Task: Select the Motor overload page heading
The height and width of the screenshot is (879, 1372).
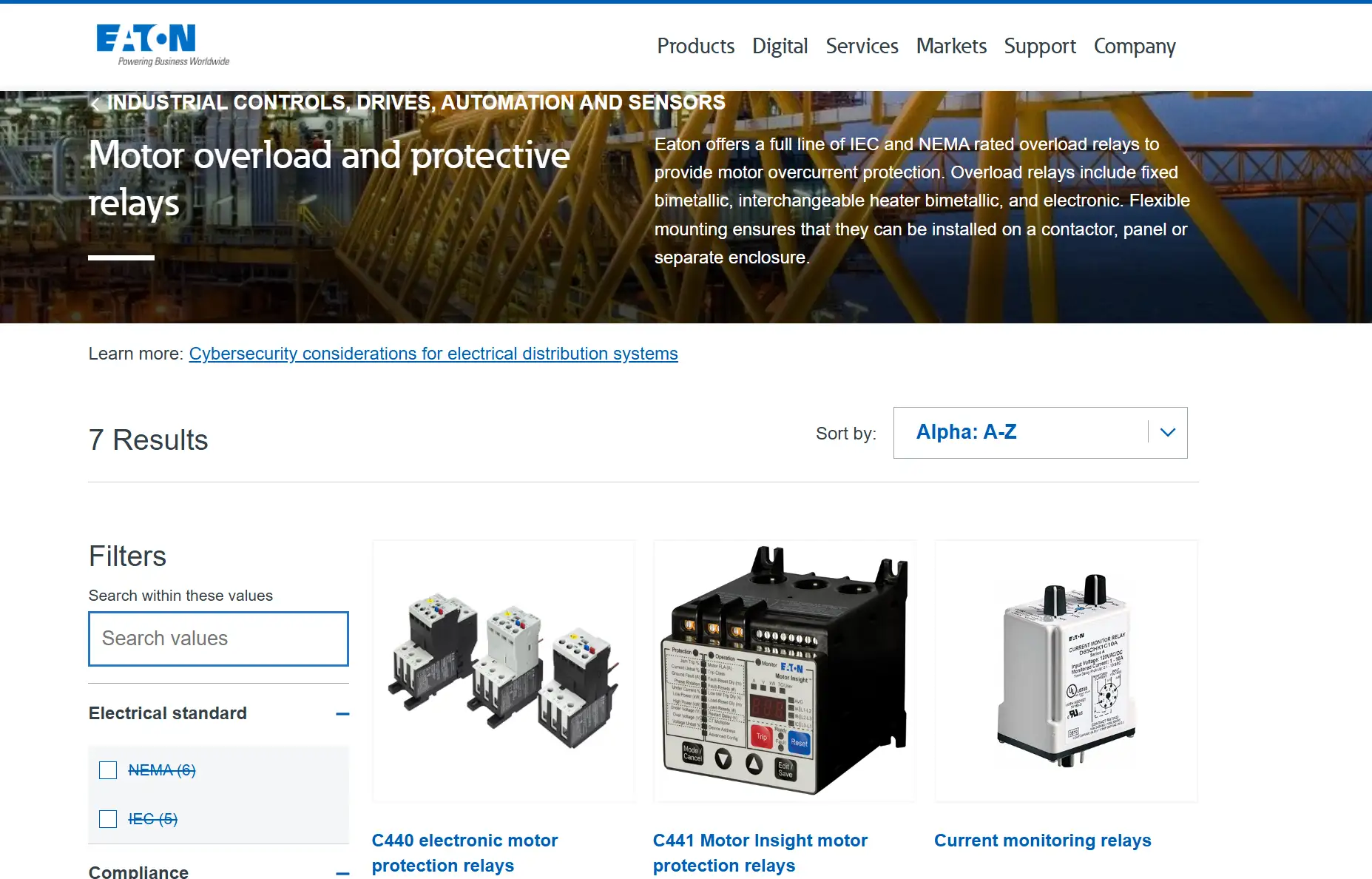Action: coord(329,179)
